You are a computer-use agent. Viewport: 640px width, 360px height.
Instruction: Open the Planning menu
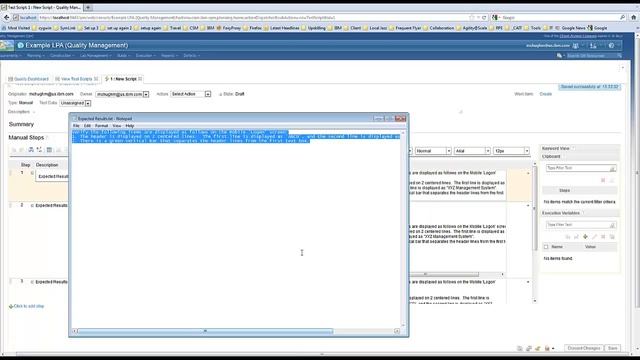(x=36, y=56)
